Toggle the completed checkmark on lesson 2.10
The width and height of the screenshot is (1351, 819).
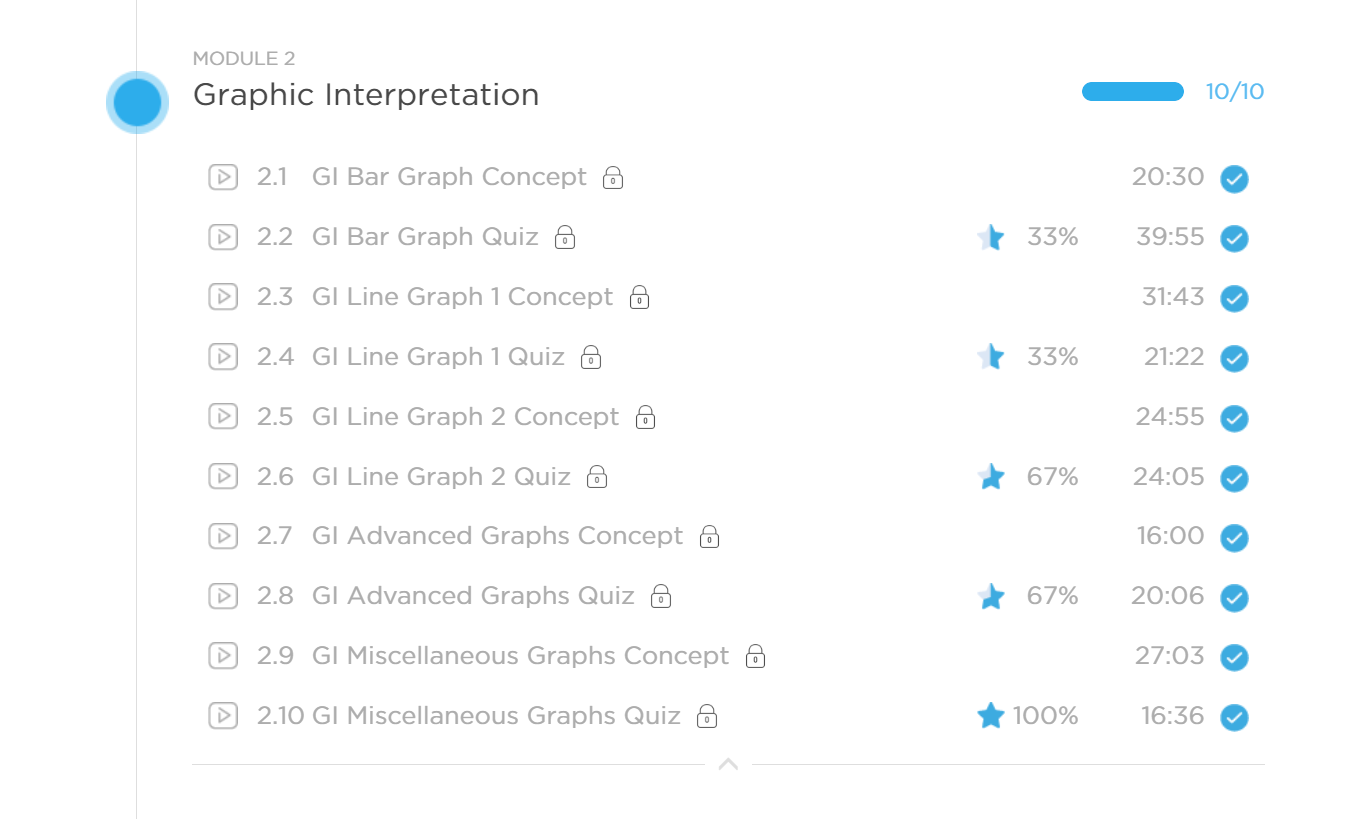tap(1234, 717)
